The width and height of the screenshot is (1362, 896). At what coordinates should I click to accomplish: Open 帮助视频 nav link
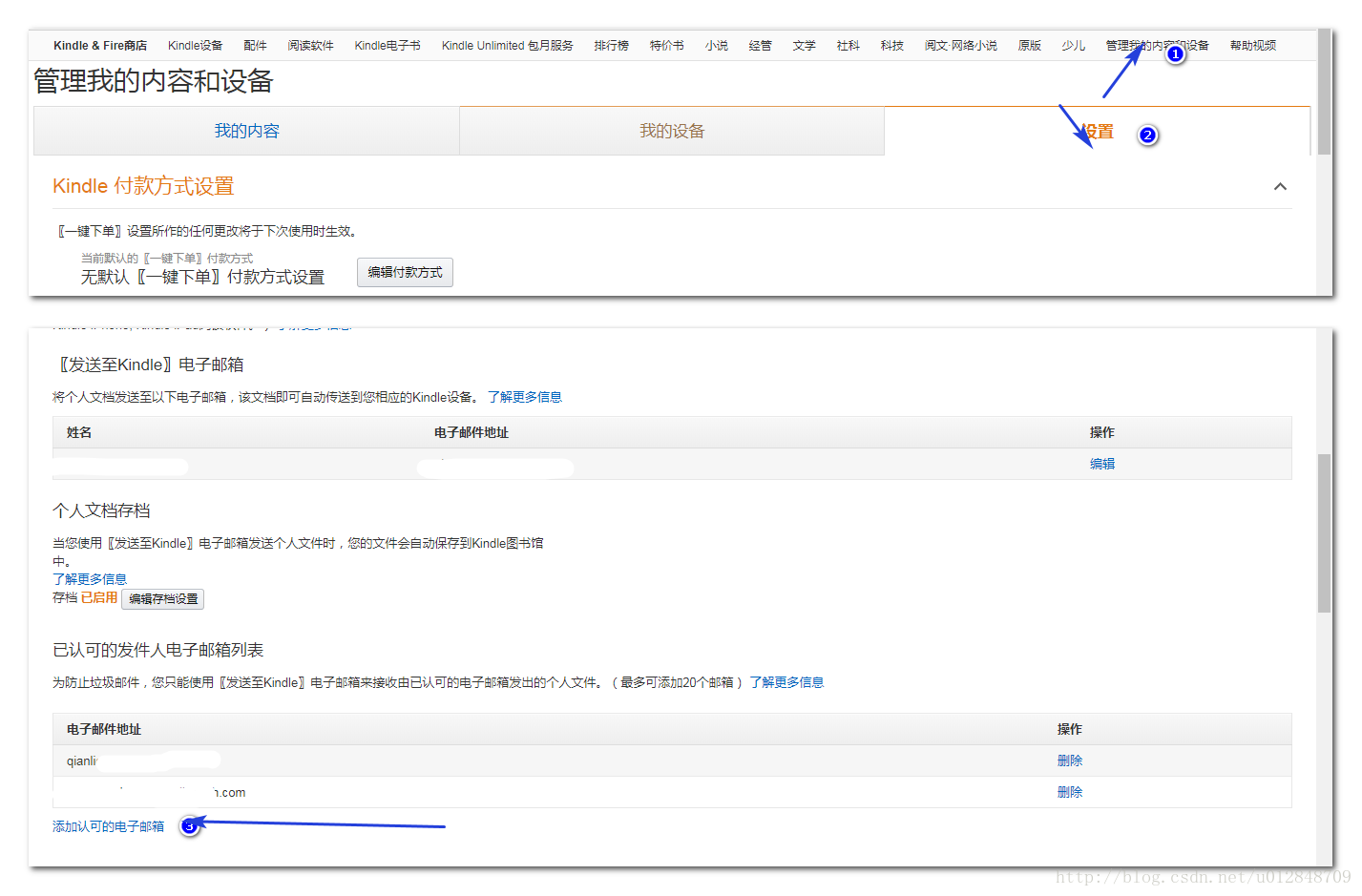1252,46
